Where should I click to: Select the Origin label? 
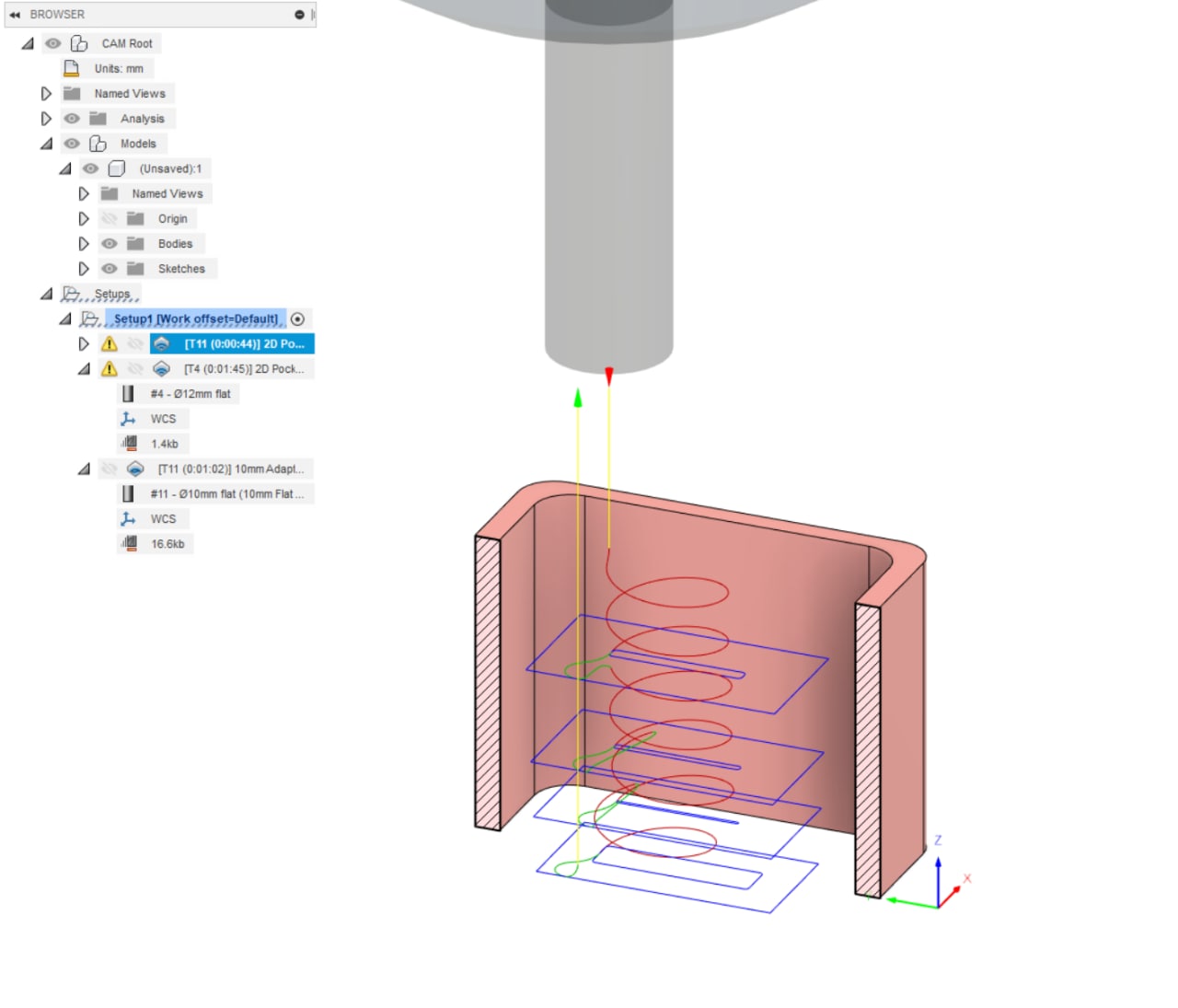tap(172, 218)
